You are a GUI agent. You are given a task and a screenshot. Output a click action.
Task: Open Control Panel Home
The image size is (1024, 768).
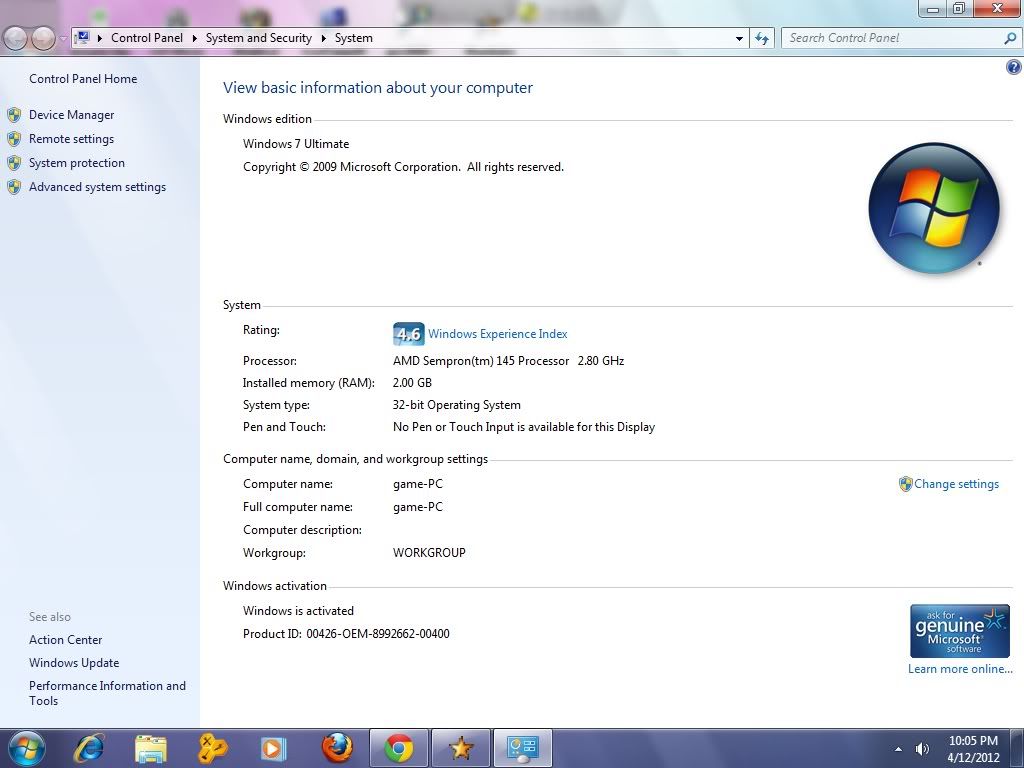83,78
